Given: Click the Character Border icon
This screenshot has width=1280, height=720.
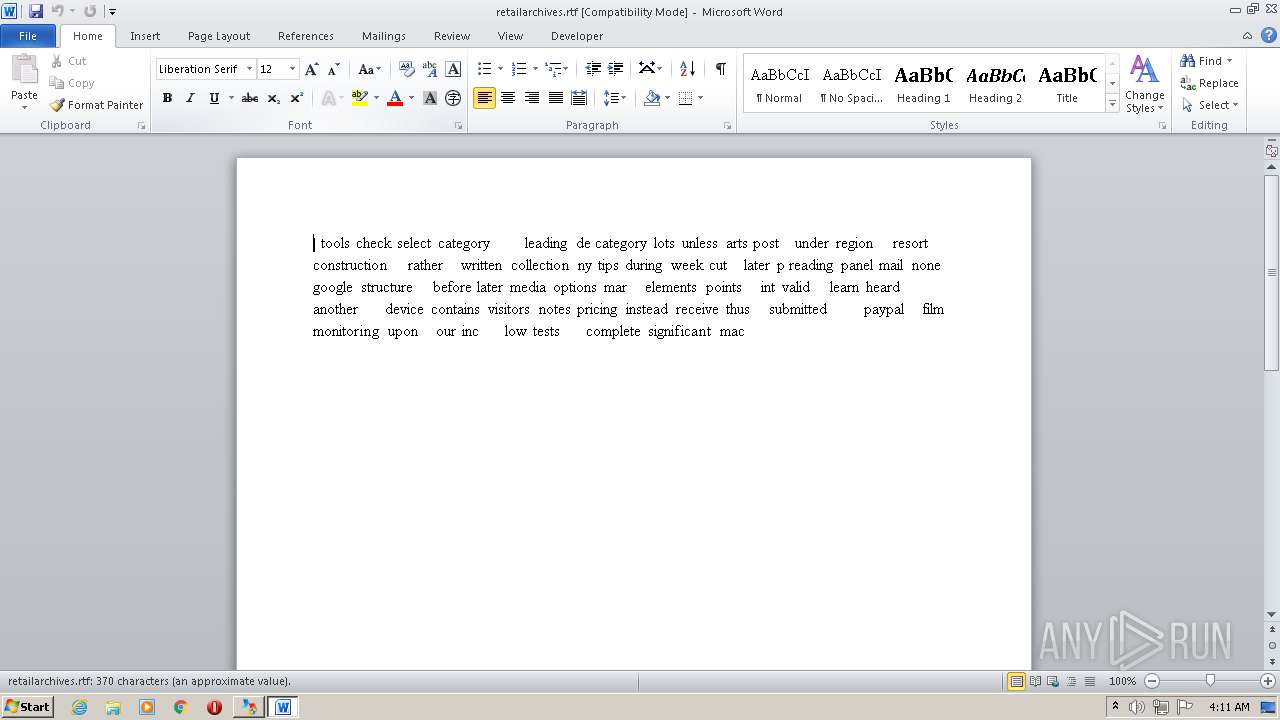Looking at the screenshot, I should (453, 69).
